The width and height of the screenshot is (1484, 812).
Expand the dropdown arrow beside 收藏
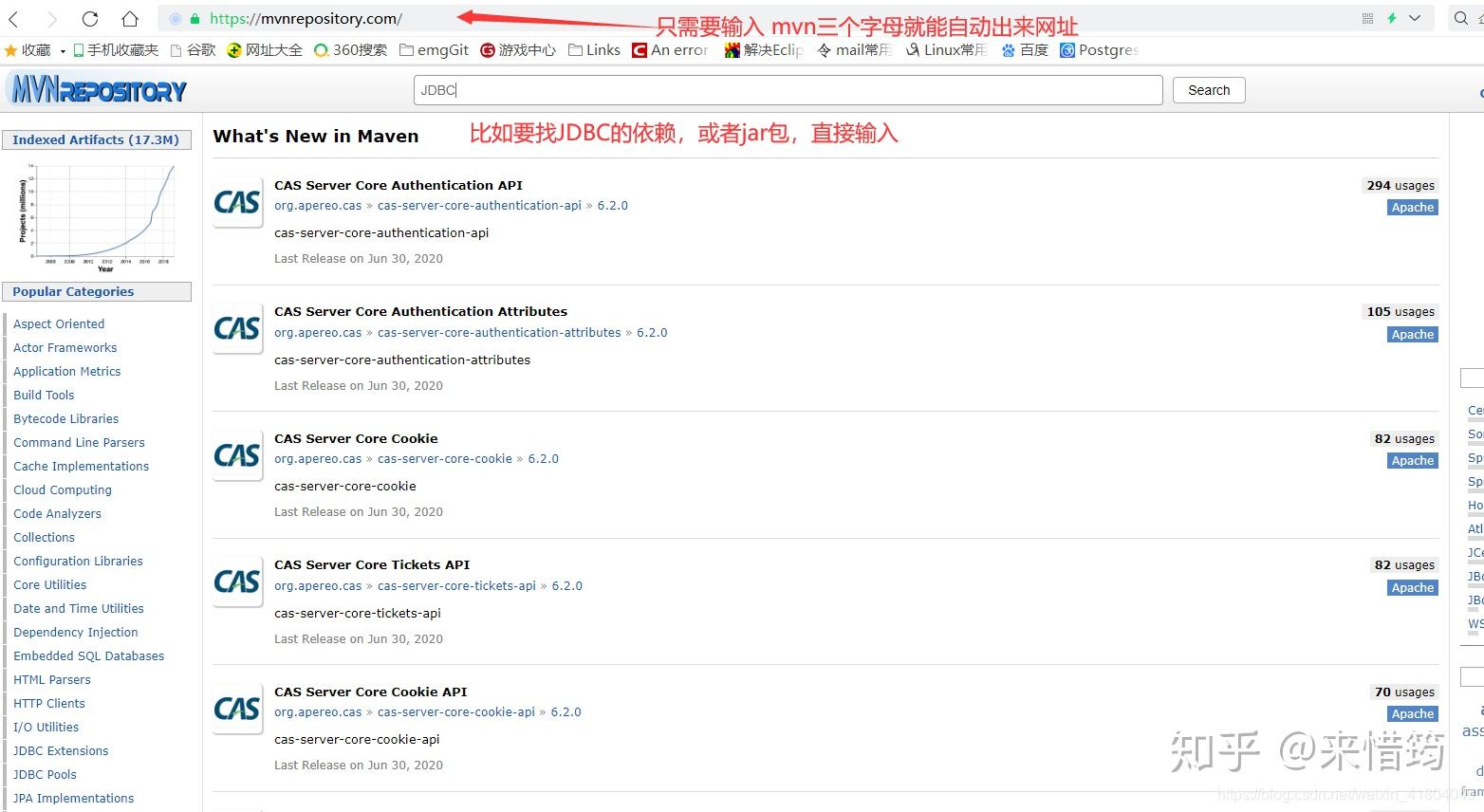62,49
